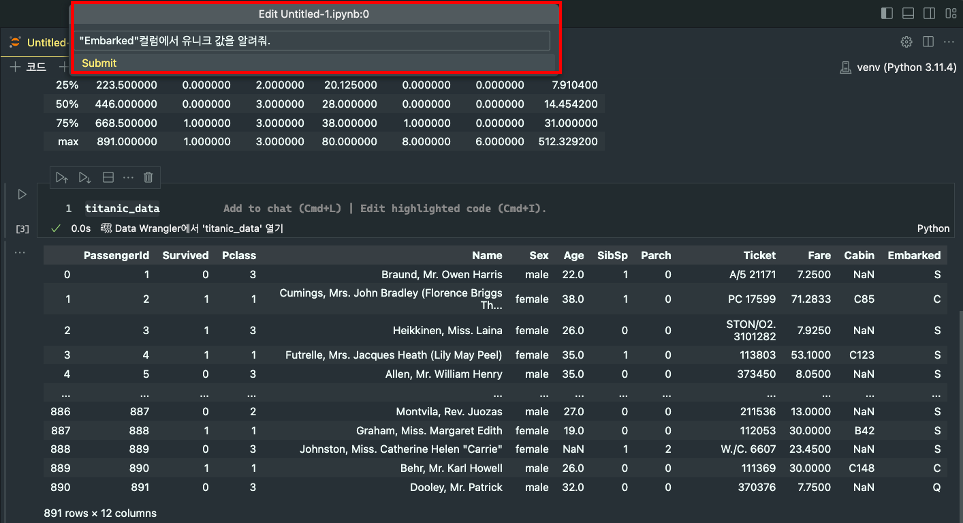963x523 pixels.
Task: Click ticket value PC 17599
Action: coord(752,299)
